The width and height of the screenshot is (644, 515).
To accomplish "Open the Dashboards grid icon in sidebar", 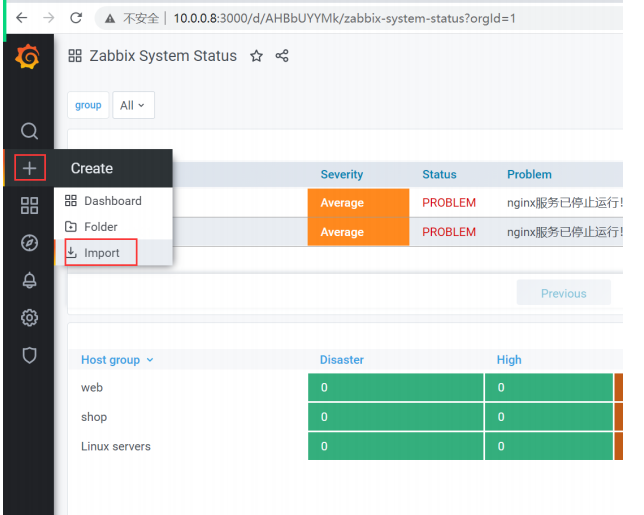I will tap(29, 205).
